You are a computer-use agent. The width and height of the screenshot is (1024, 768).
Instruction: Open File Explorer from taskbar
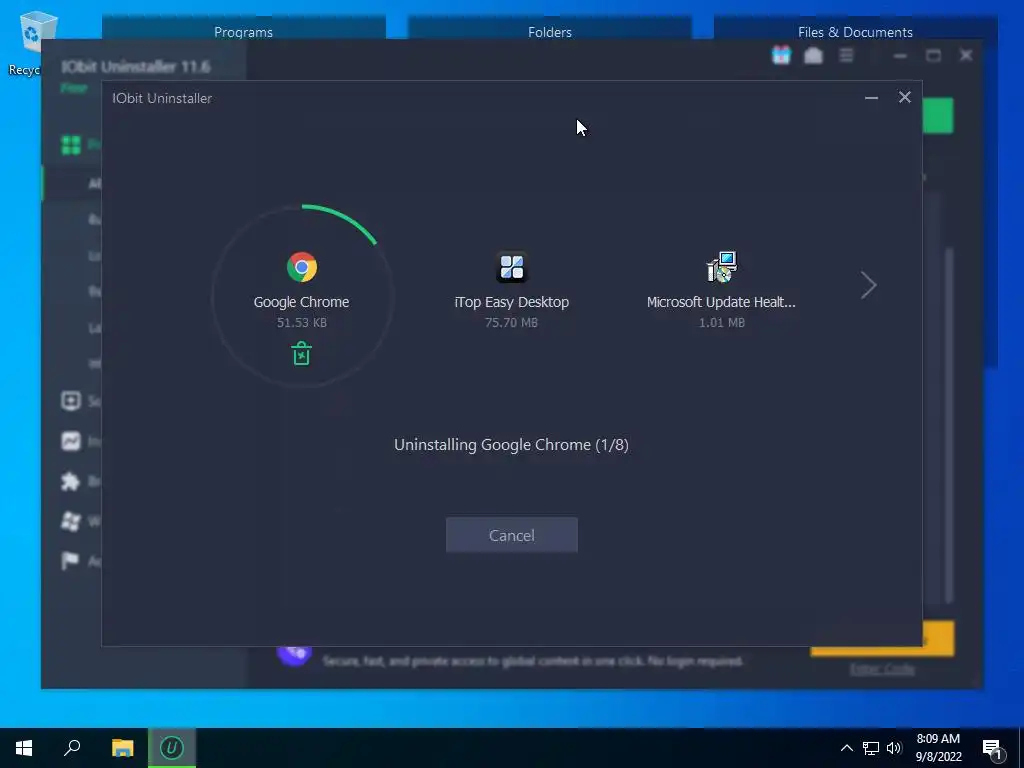tap(122, 748)
